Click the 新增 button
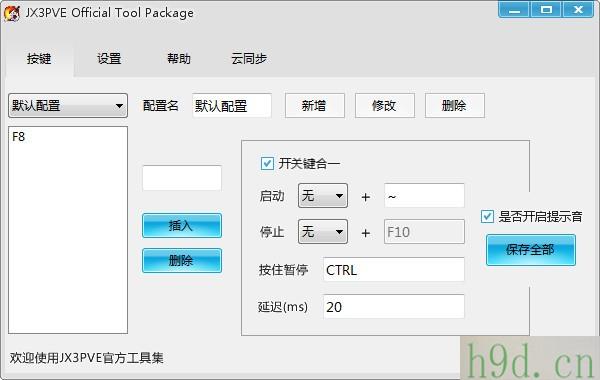 pyautogui.click(x=315, y=105)
